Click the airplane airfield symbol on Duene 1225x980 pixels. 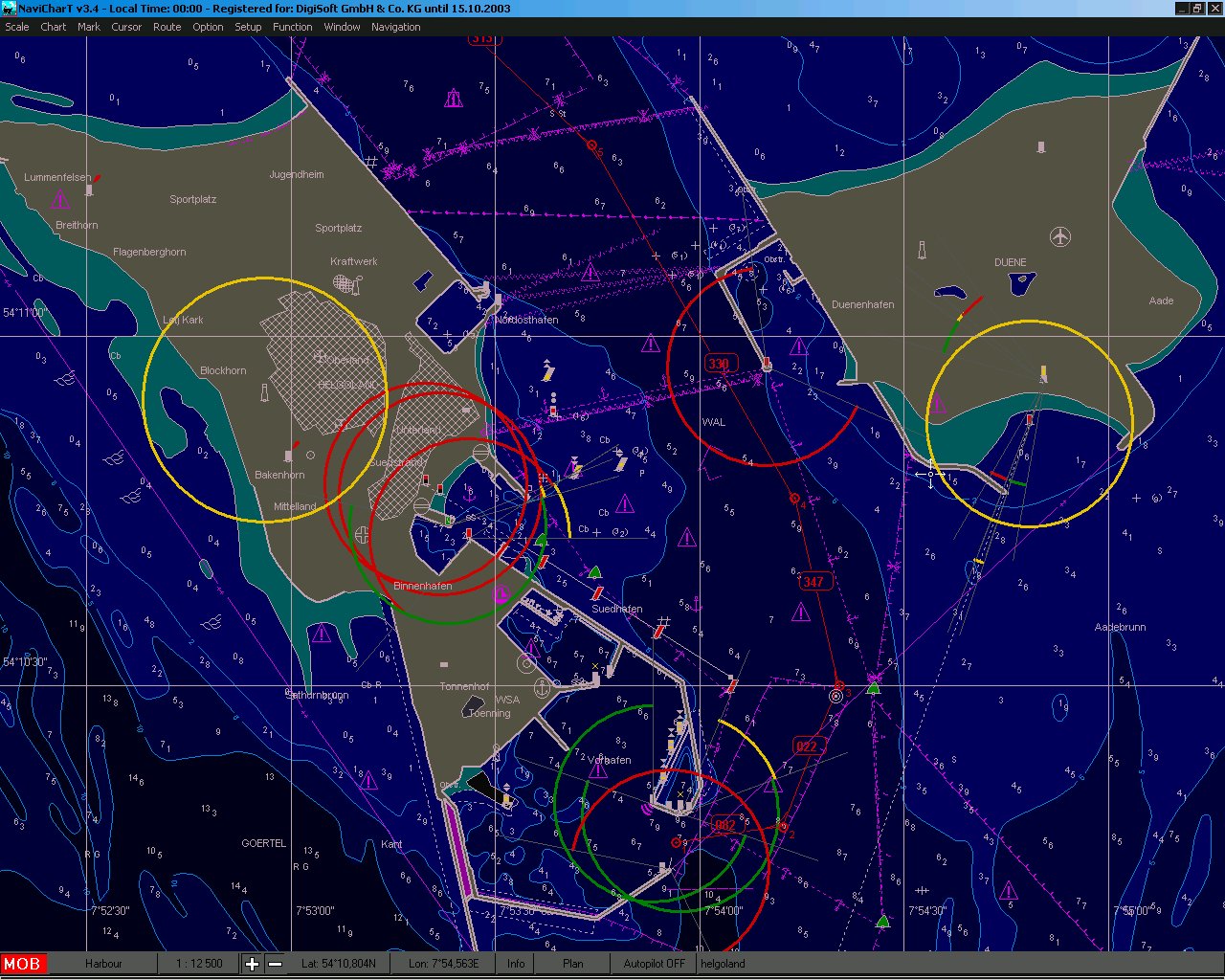pyautogui.click(x=1060, y=235)
